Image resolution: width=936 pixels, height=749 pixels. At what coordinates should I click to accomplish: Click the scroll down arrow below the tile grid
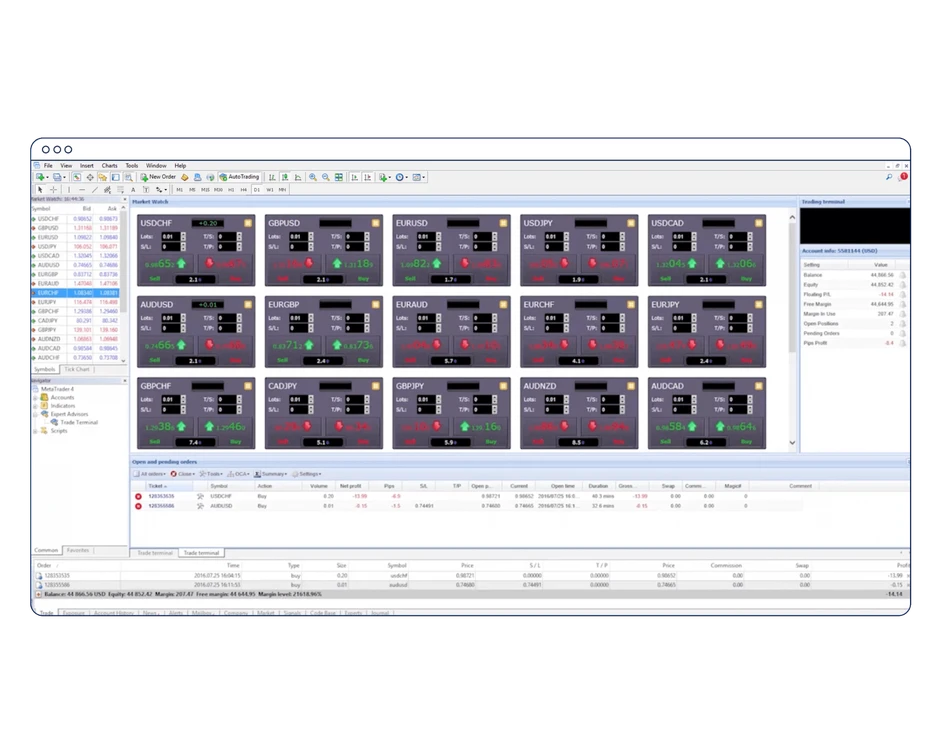pos(792,443)
